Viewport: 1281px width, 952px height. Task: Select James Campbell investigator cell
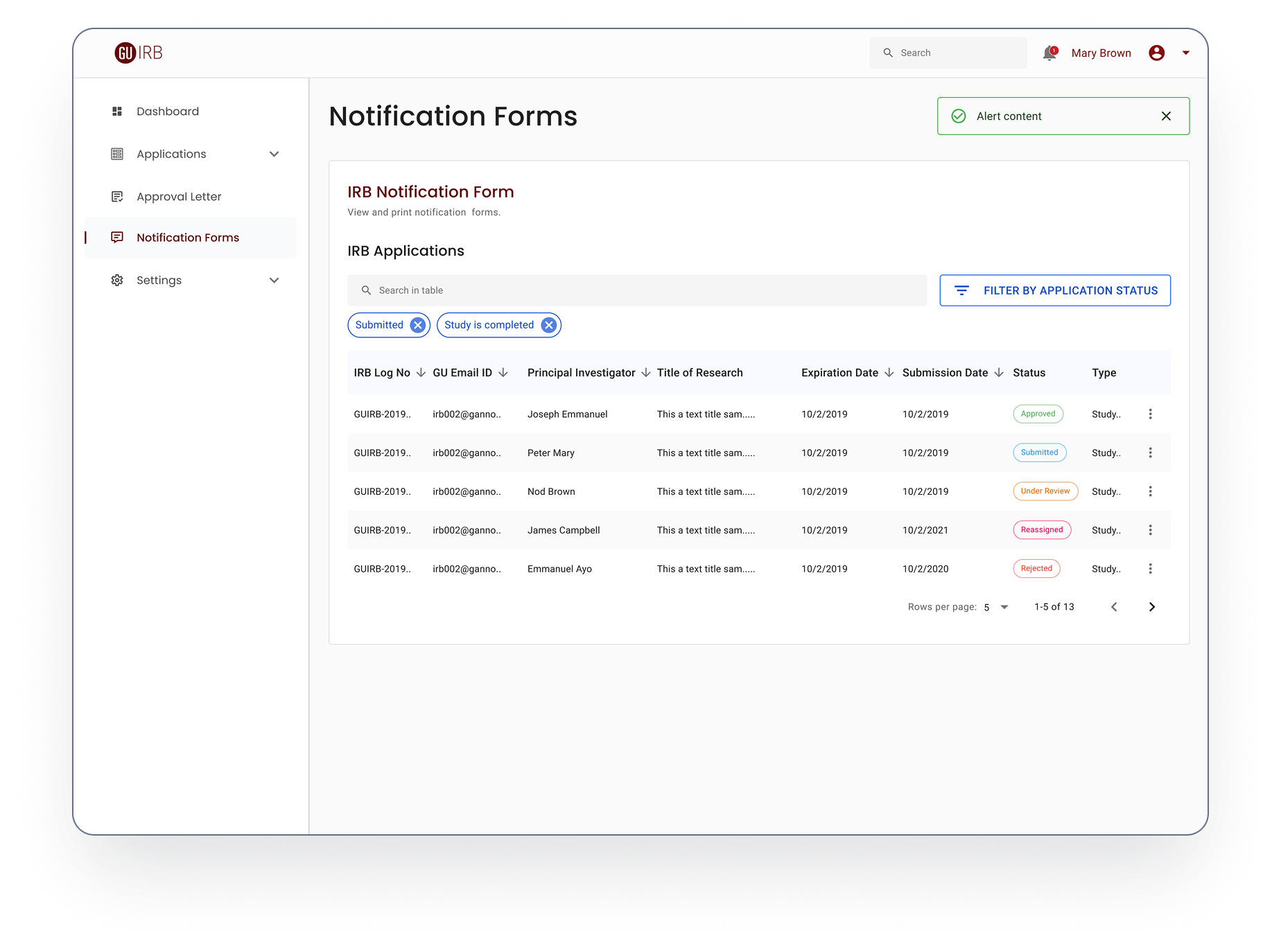click(x=564, y=531)
